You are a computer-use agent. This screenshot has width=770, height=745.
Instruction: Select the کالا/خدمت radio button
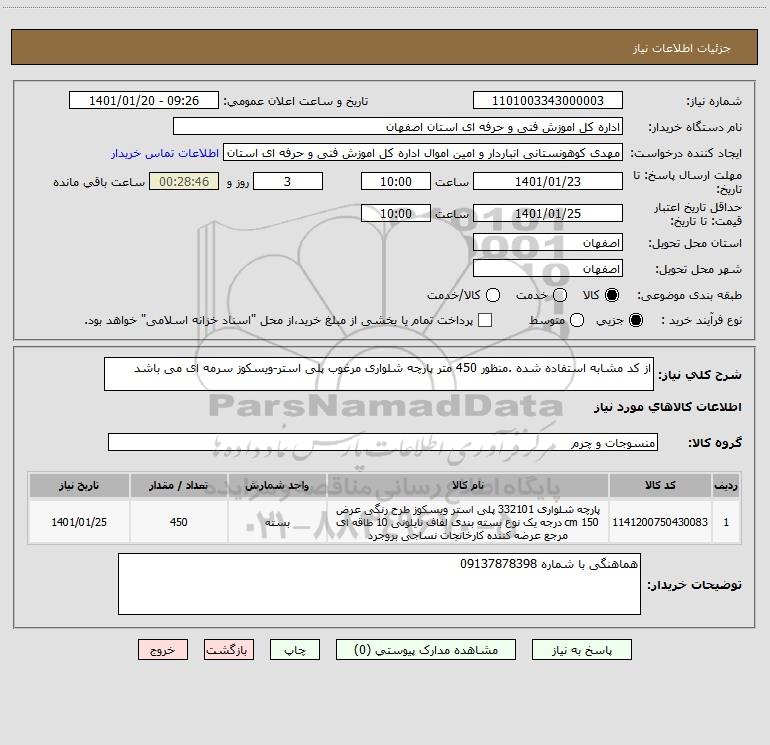click(493, 295)
